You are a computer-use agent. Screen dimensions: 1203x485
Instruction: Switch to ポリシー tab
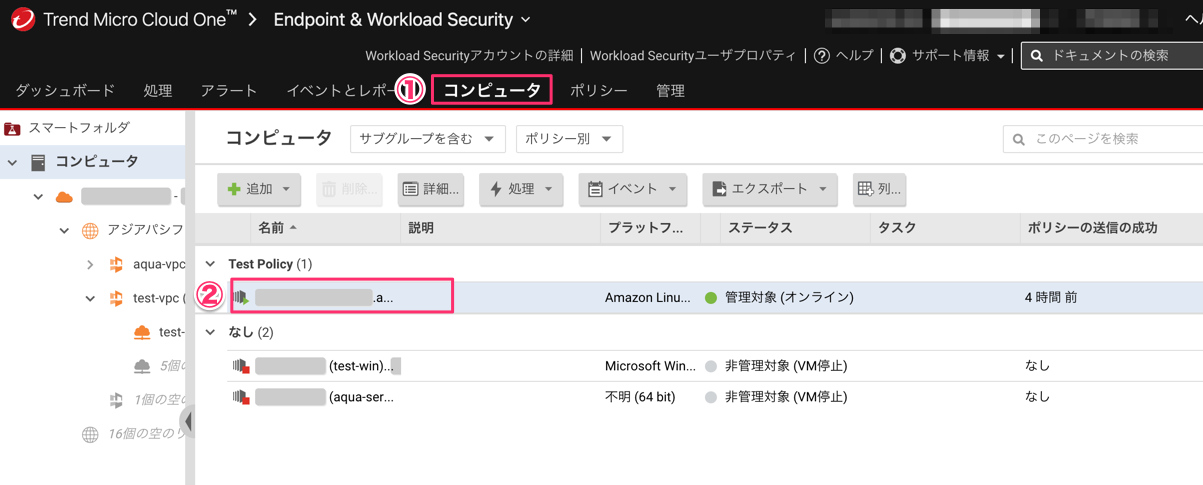pos(598,90)
